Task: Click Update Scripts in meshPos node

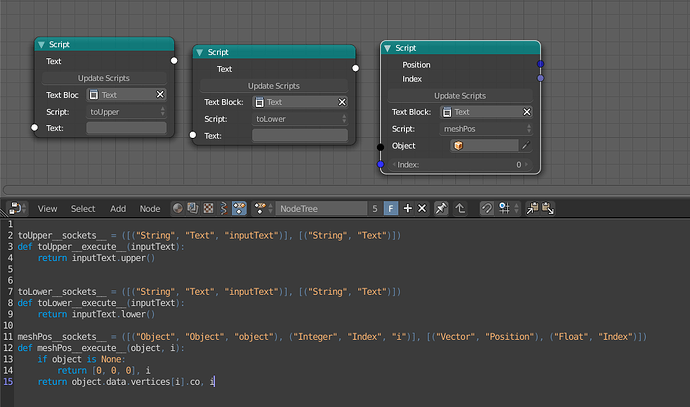Action: (460, 96)
